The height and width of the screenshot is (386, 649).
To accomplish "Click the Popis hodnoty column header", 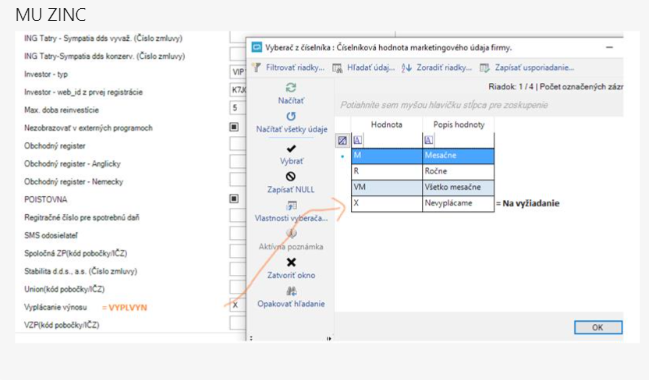I will [458, 125].
